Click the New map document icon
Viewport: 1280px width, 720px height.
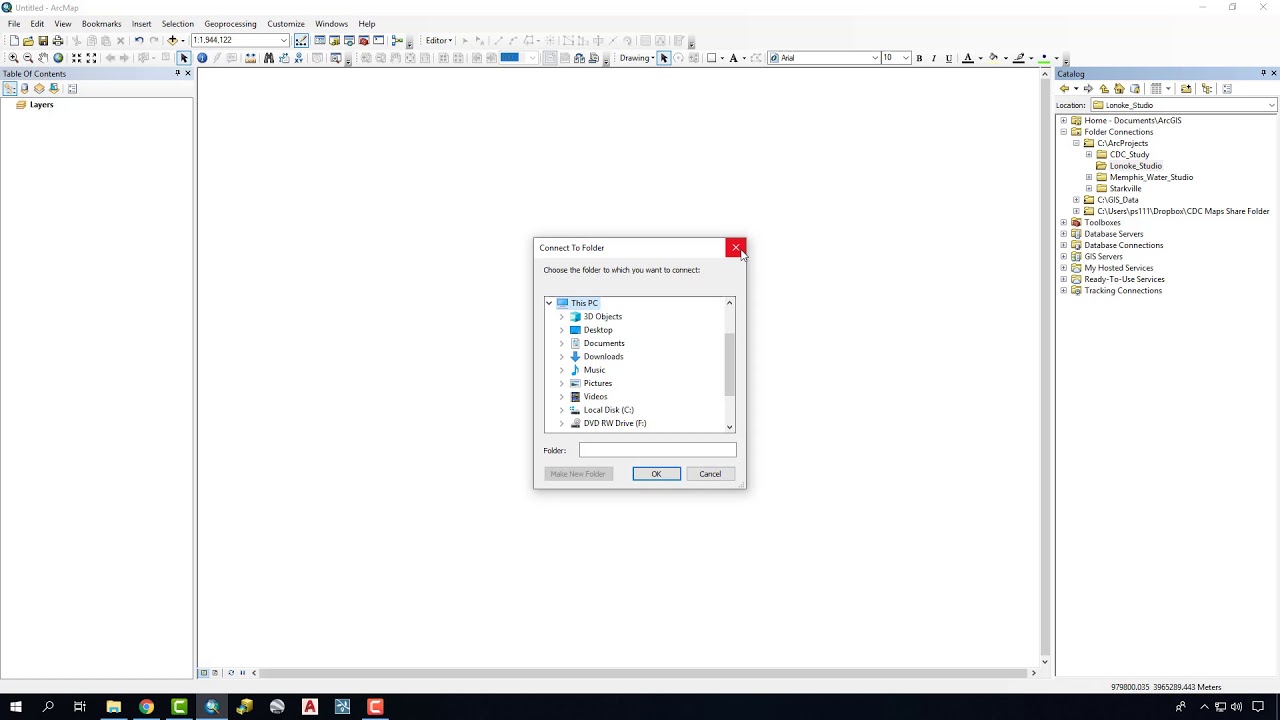pyautogui.click(x=14, y=40)
